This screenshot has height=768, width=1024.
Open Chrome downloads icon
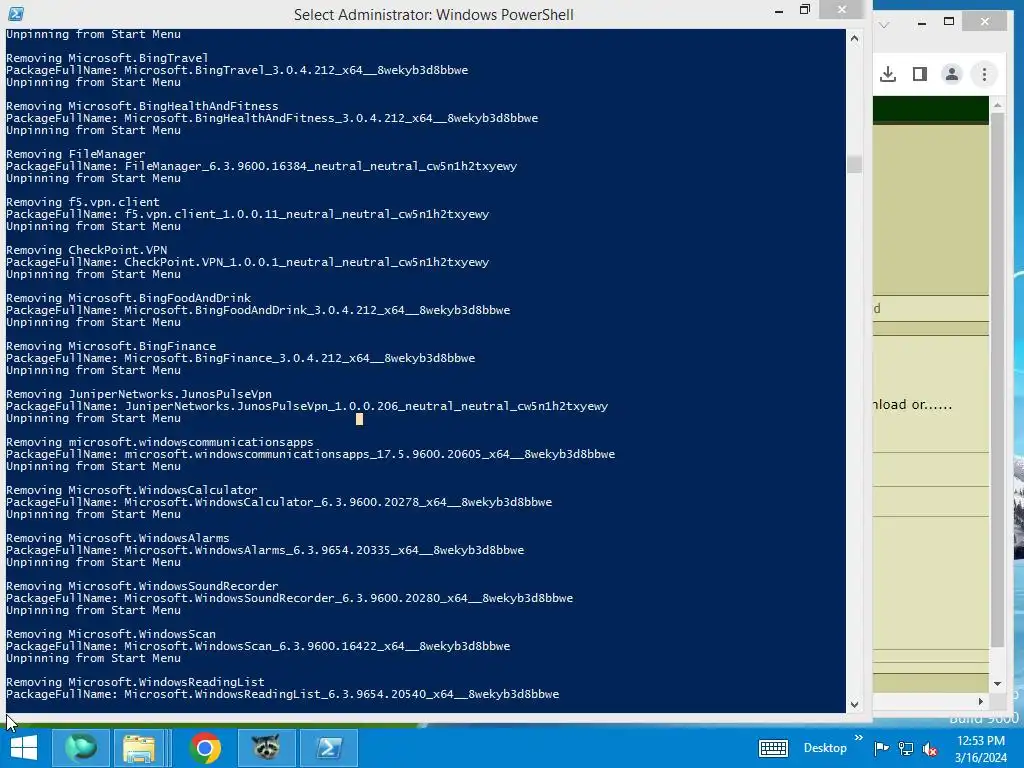(x=888, y=74)
